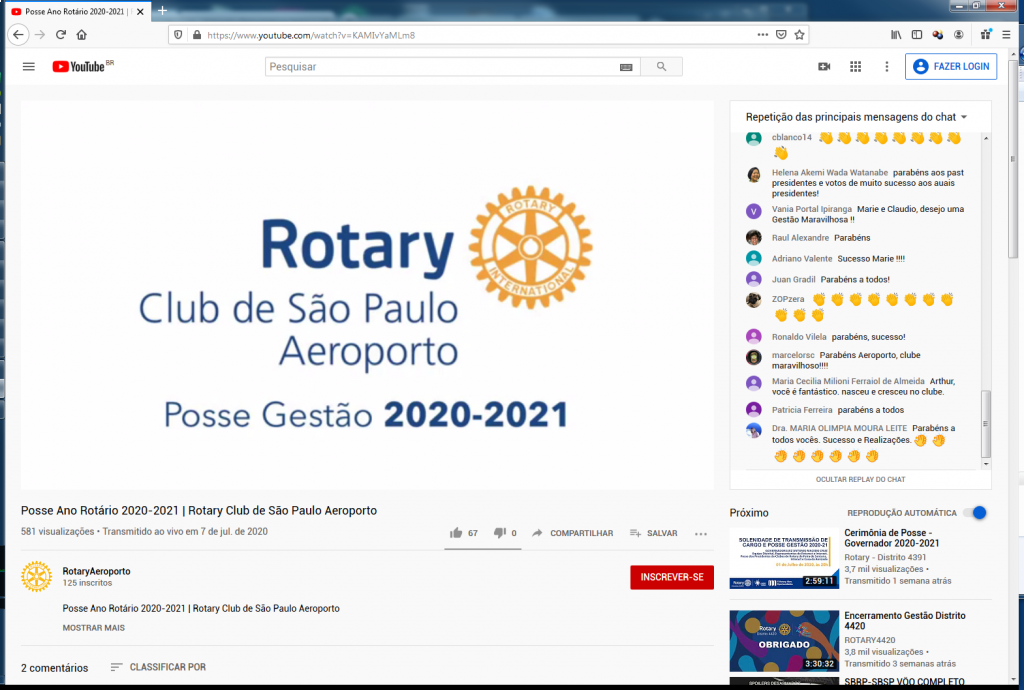
Task: Open Cerimônia de Posse video thumbnail
Action: click(784, 558)
